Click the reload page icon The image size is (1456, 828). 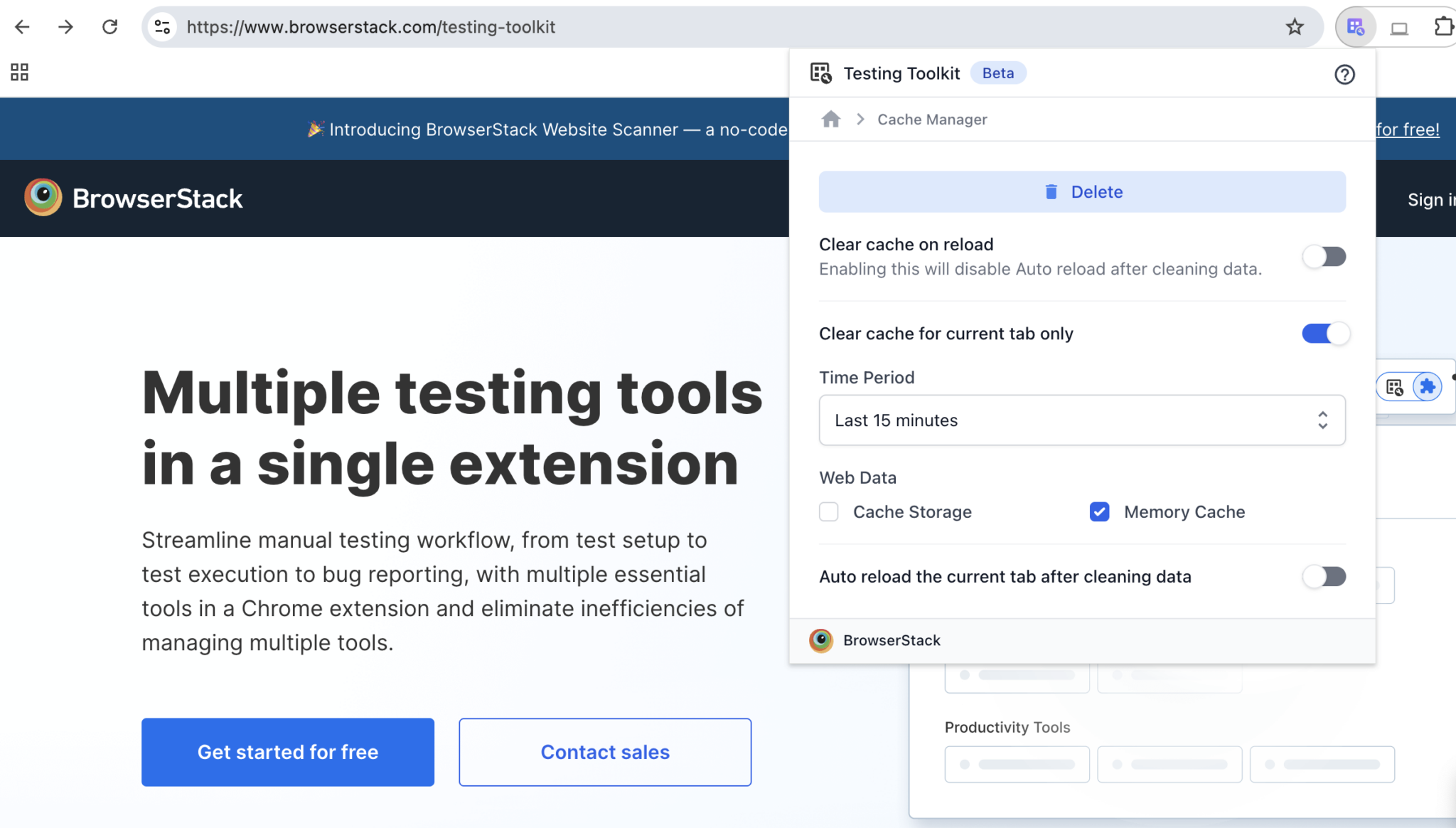coord(110,26)
